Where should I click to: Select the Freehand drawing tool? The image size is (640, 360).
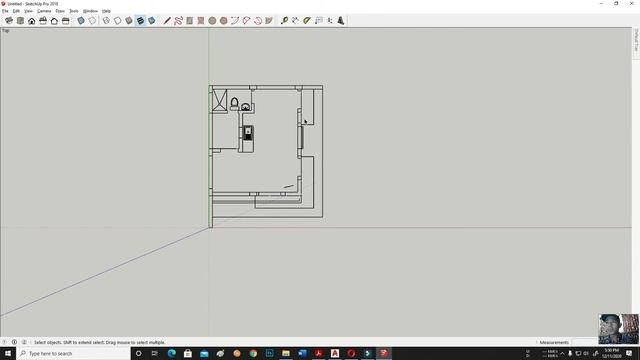[178, 20]
